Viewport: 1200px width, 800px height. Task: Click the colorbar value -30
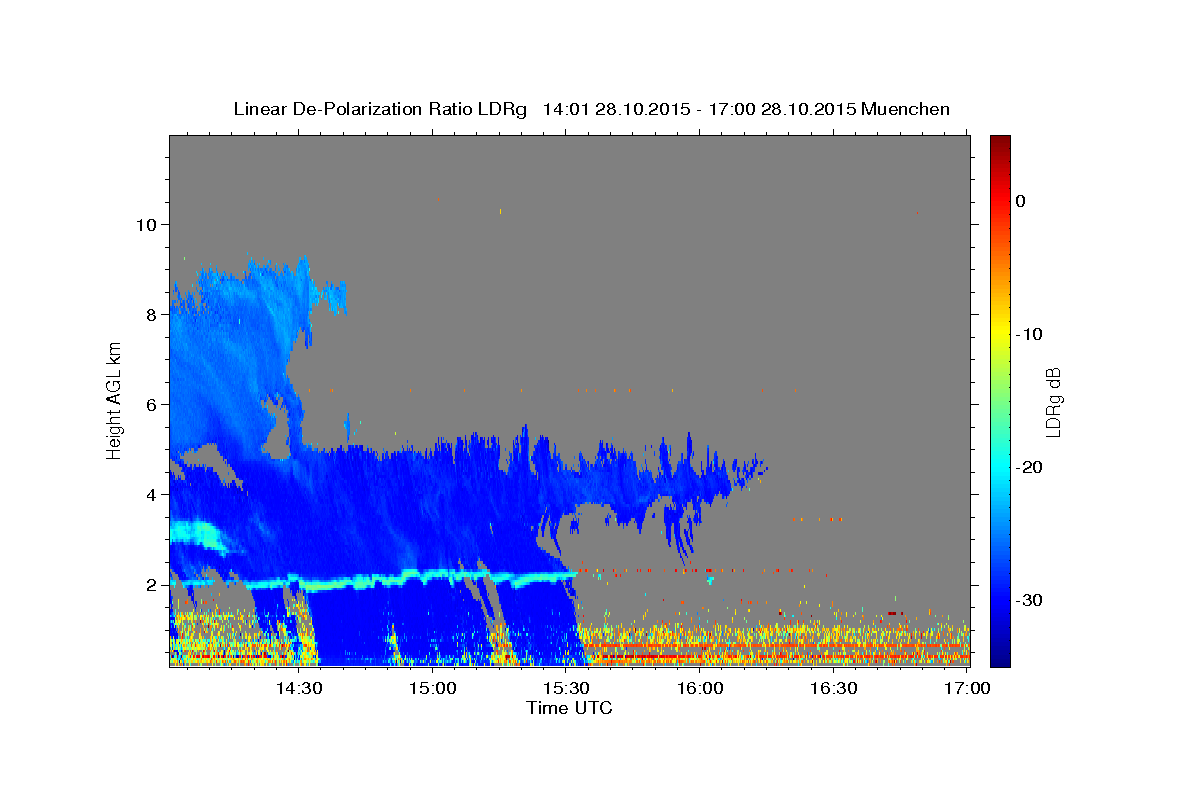(x=1029, y=600)
